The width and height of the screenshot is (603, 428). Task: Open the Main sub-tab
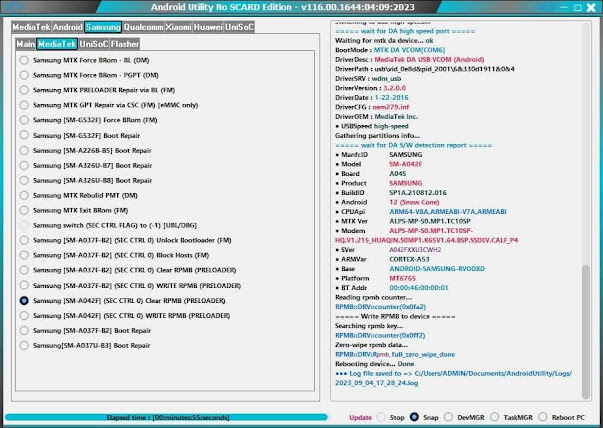(x=26, y=44)
